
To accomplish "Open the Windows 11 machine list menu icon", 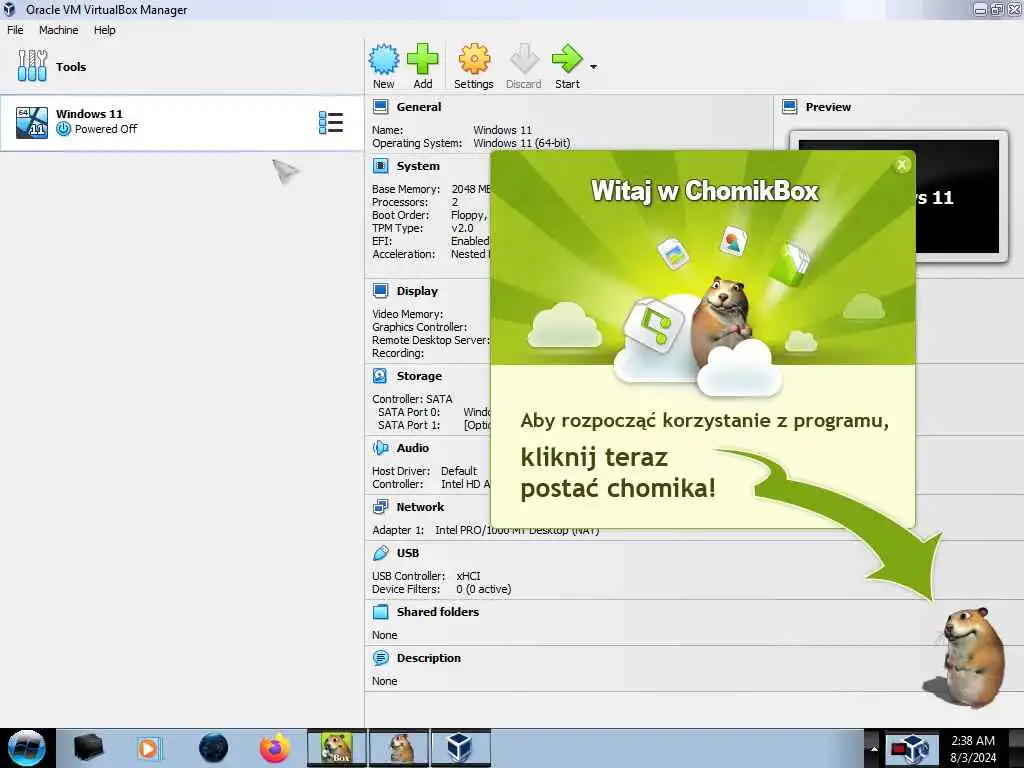I will [x=331, y=123].
